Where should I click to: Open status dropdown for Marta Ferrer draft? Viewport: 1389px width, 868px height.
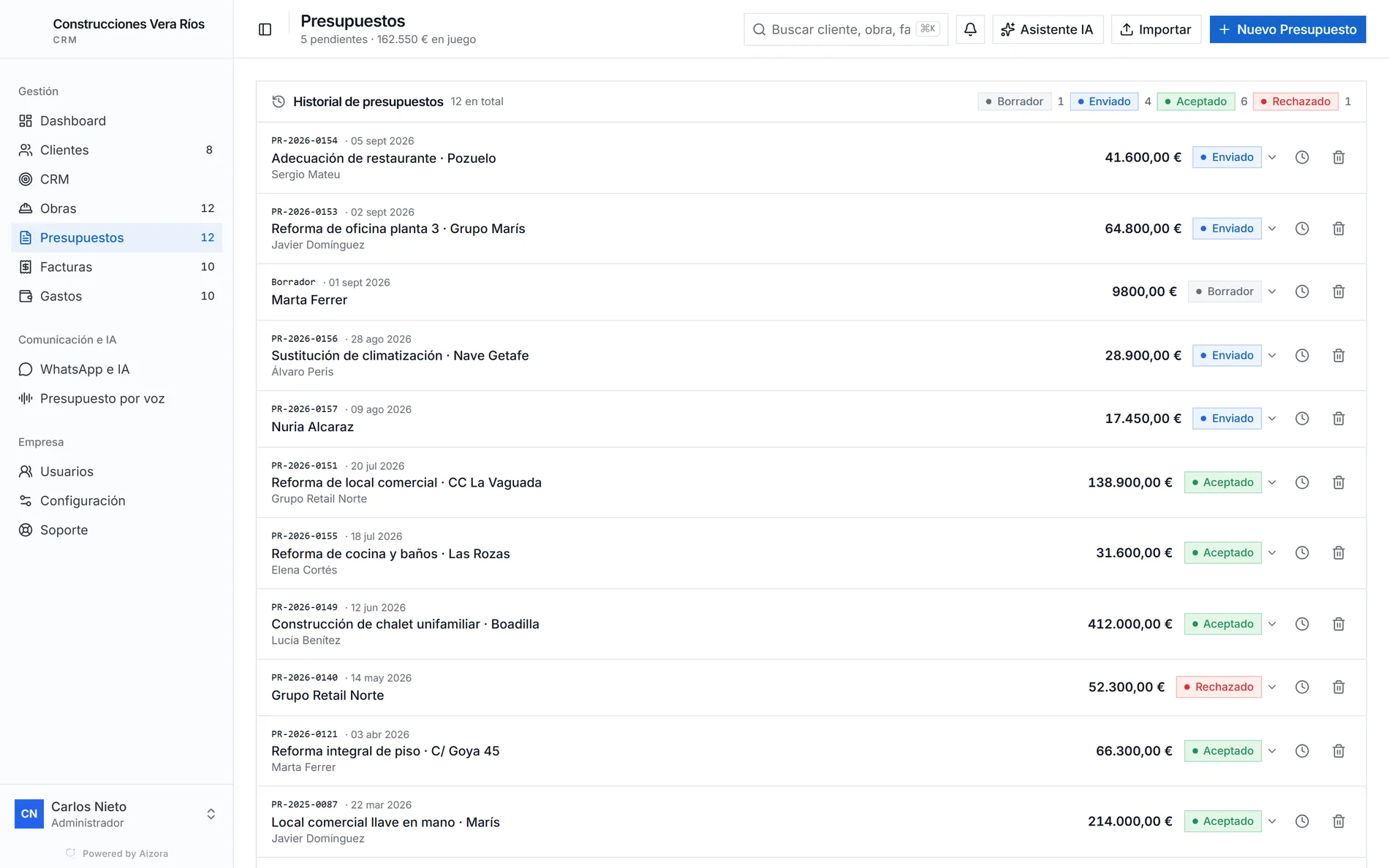click(x=1272, y=292)
